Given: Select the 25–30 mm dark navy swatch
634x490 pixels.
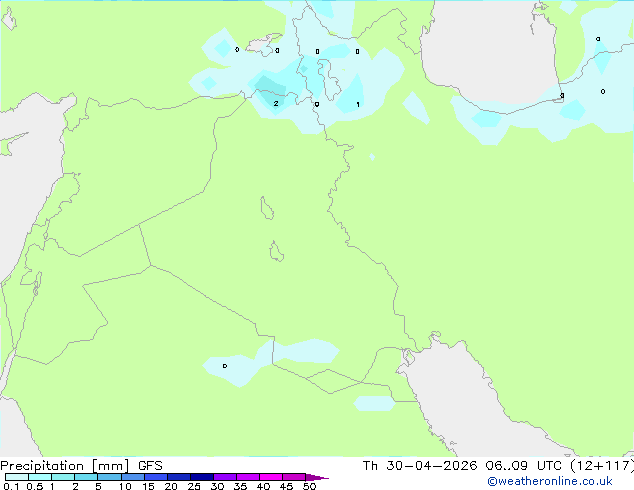Looking at the screenshot, I should (x=202, y=477).
